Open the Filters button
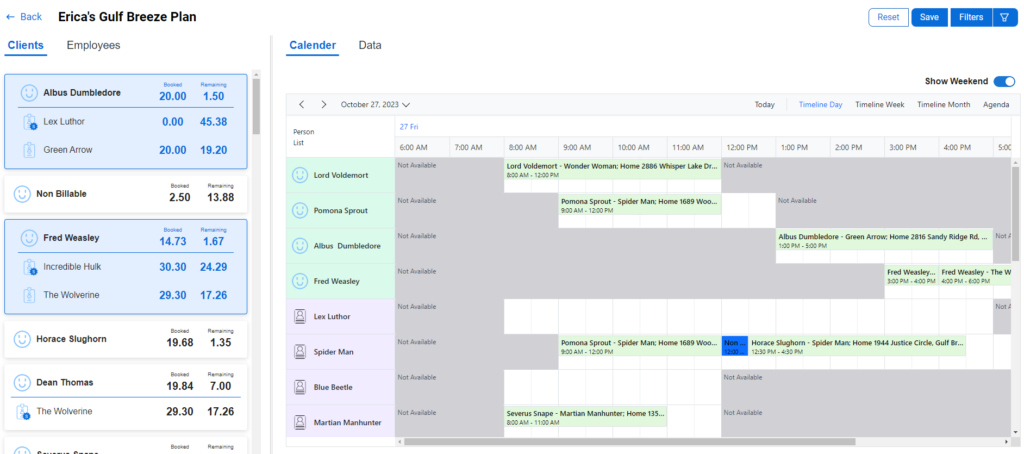 point(971,18)
